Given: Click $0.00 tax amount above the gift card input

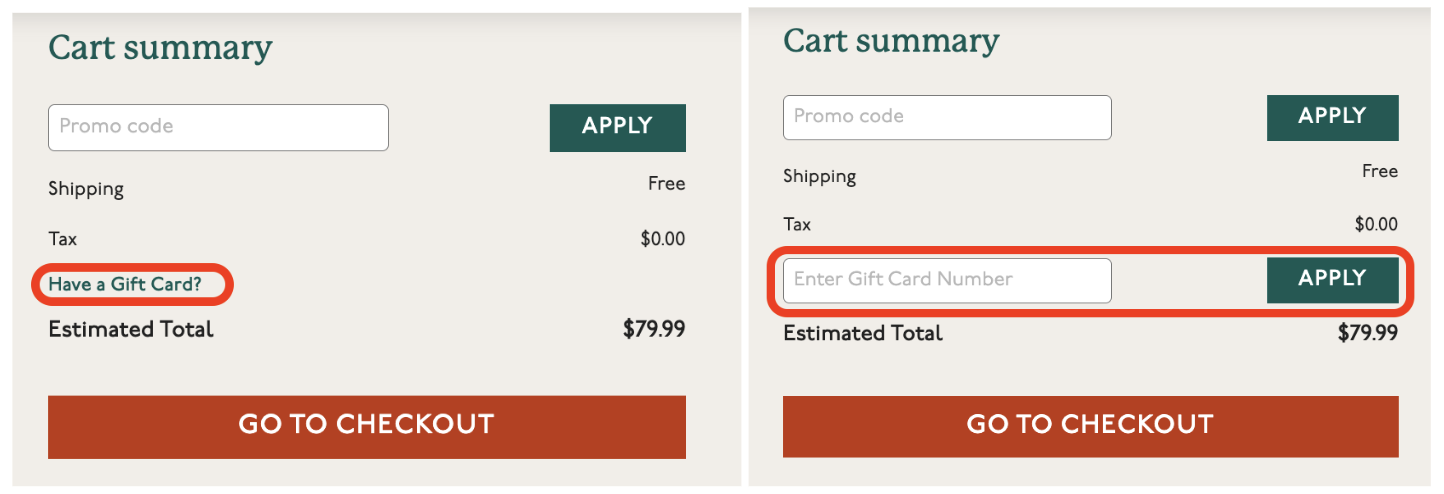Looking at the screenshot, I should [1376, 225].
